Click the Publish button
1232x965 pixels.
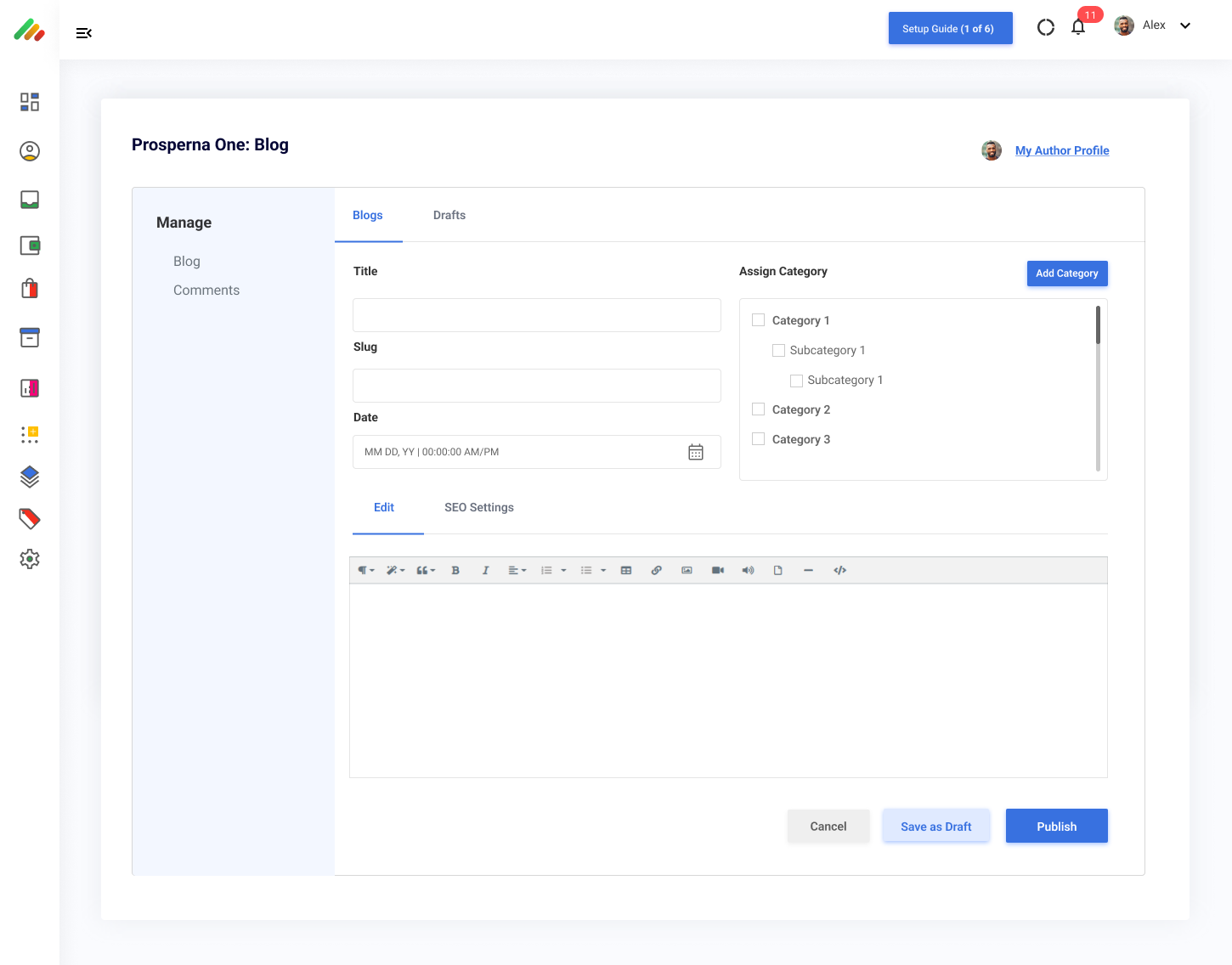point(1056,827)
